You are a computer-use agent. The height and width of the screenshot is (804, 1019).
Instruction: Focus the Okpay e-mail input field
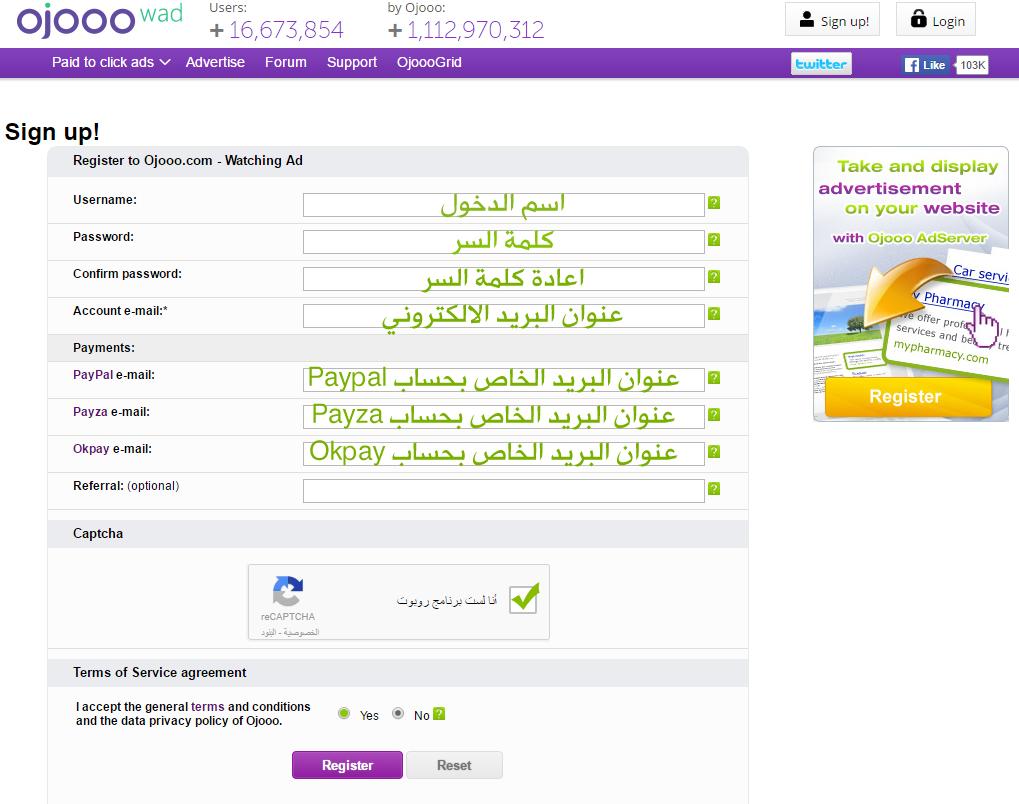504,454
